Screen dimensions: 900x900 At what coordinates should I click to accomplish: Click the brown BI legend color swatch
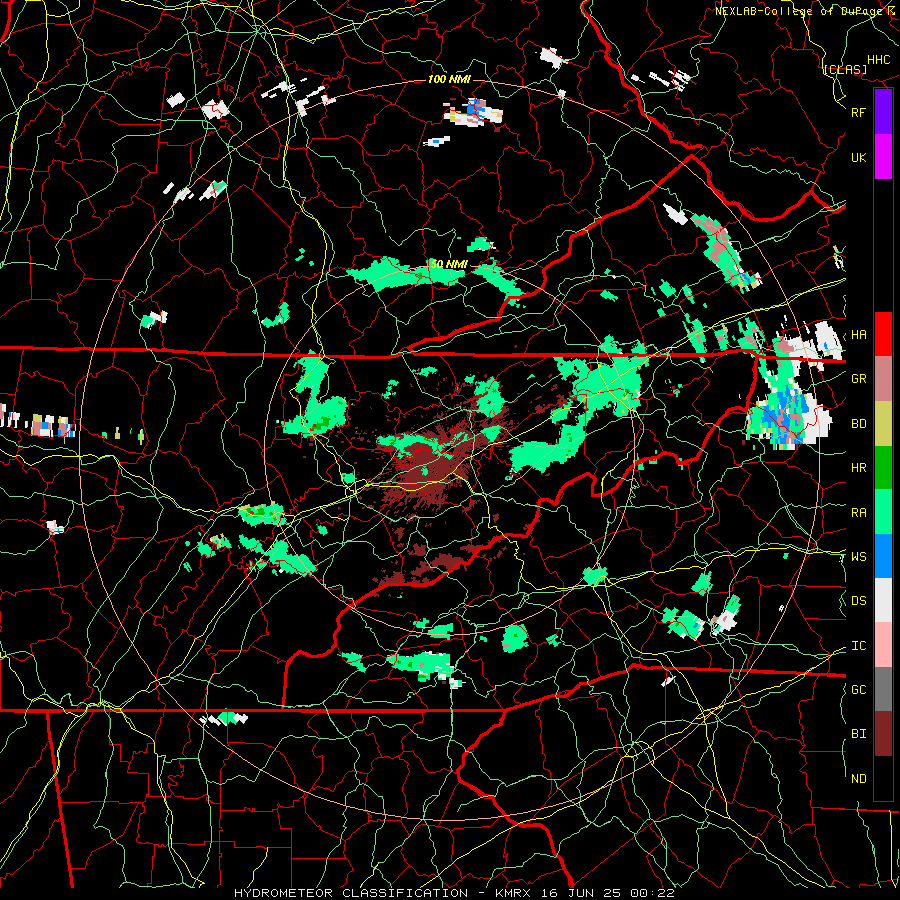click(883, 734)
